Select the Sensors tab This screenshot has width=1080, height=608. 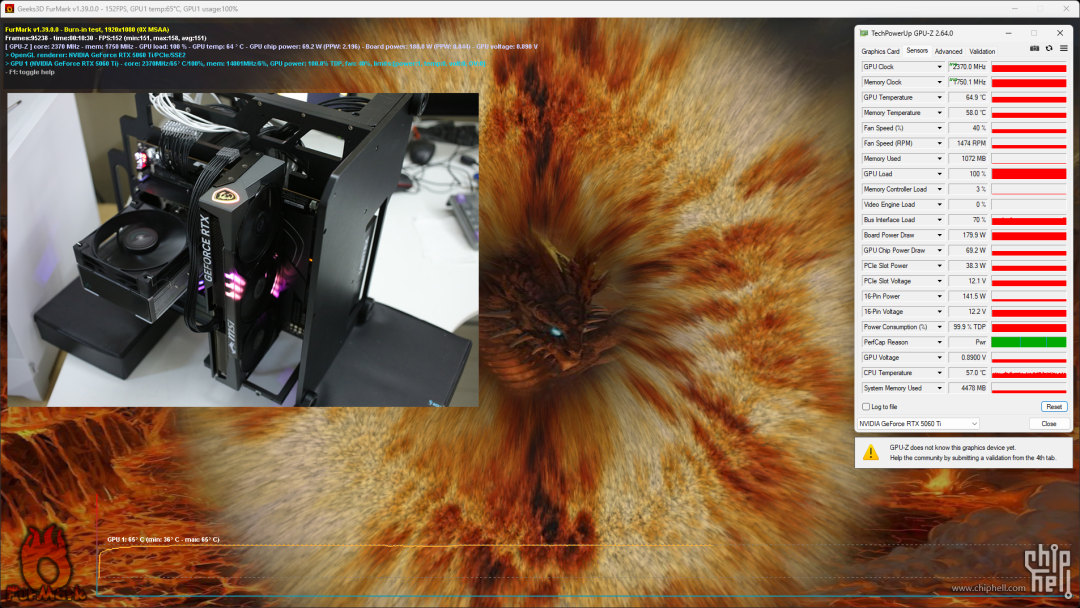click(x=917, y=51)
